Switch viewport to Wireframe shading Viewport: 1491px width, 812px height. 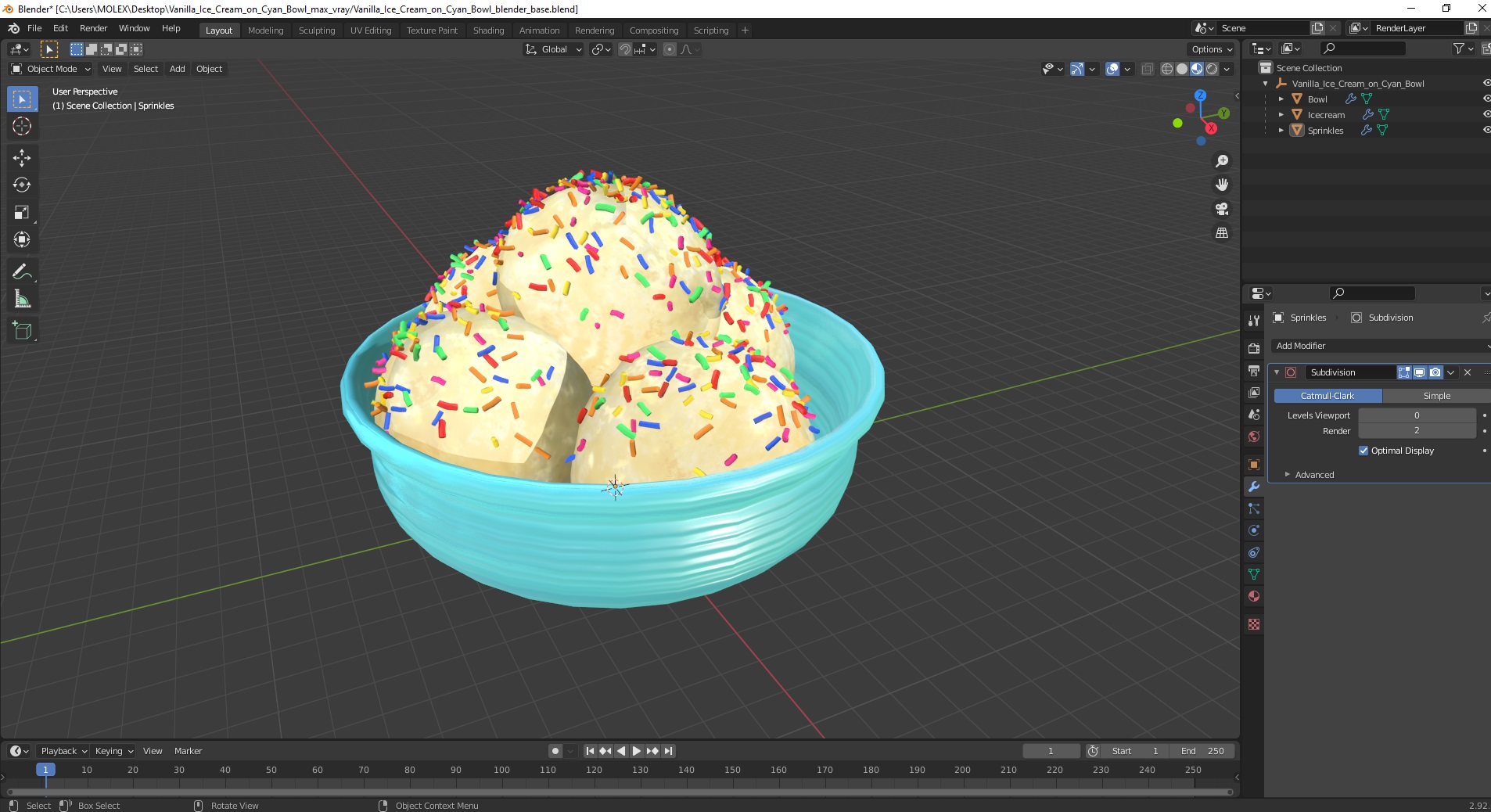(x=1167, y=69)
